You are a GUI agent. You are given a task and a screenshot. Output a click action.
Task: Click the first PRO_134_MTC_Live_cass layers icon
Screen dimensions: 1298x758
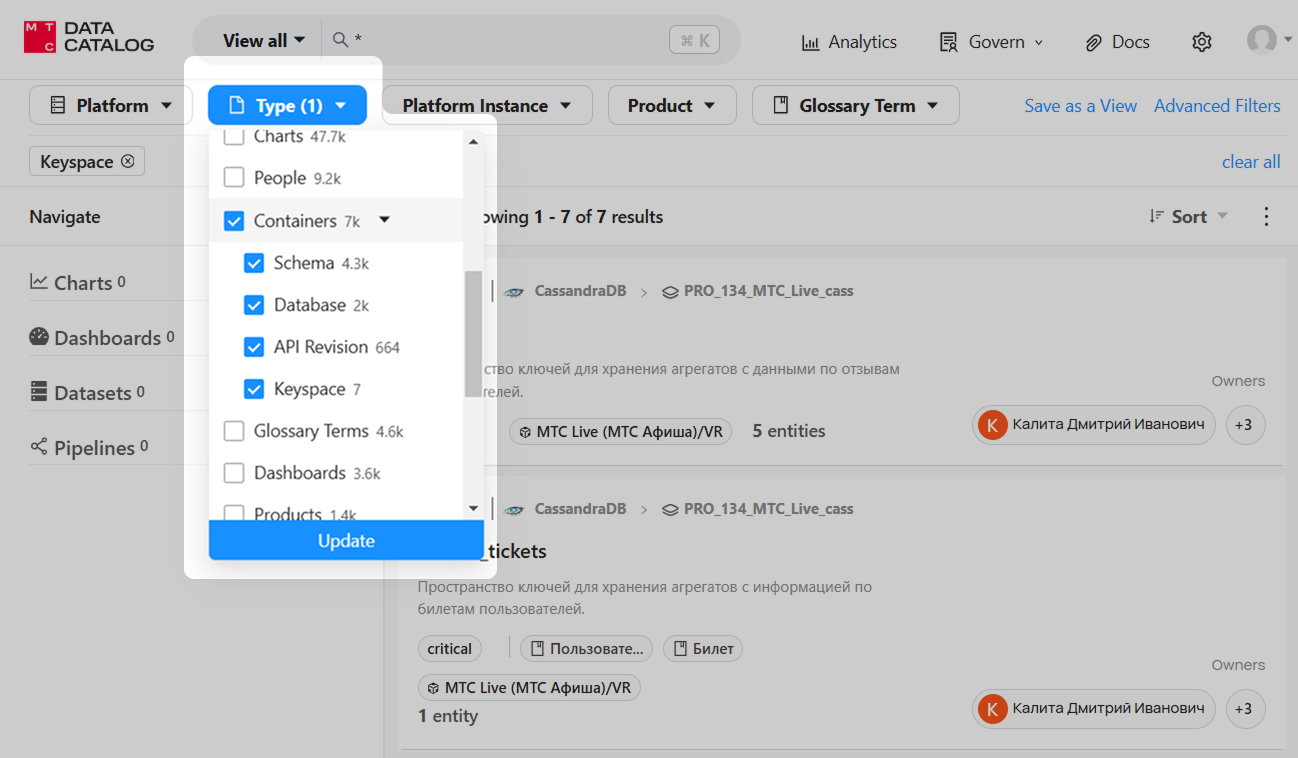(671, 292)
